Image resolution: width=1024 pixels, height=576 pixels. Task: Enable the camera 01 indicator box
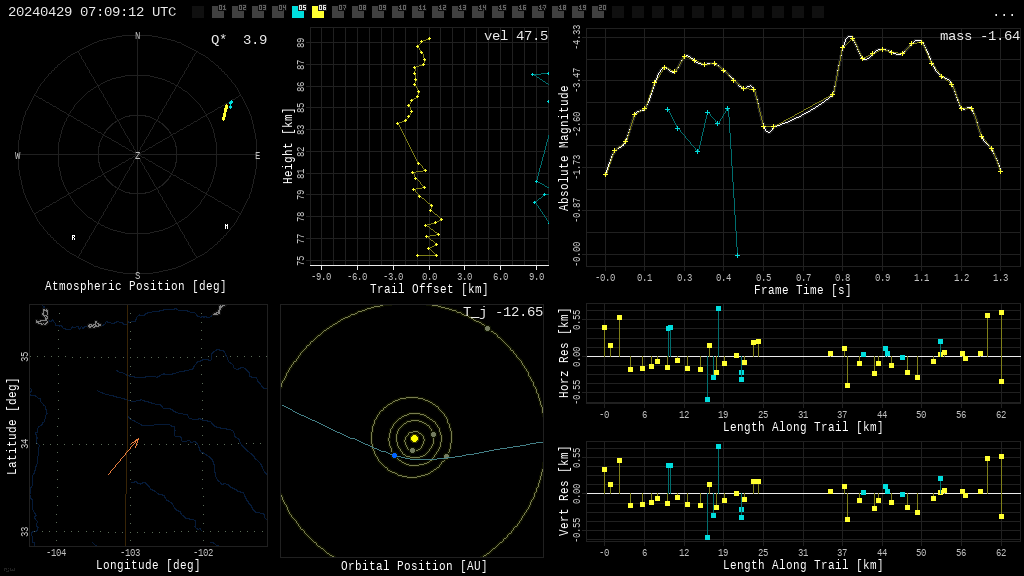pyautogui.click(x=218, y=12)
